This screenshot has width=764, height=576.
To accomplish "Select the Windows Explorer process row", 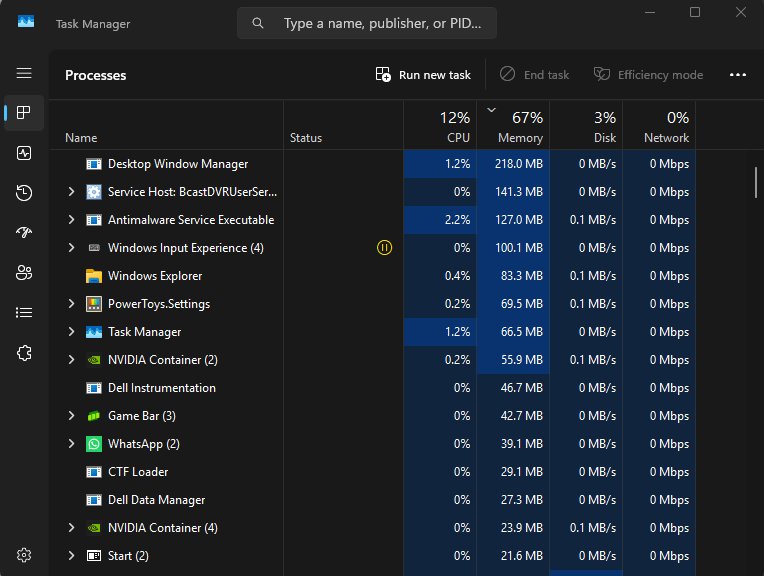I will click(x=373, y=276).
